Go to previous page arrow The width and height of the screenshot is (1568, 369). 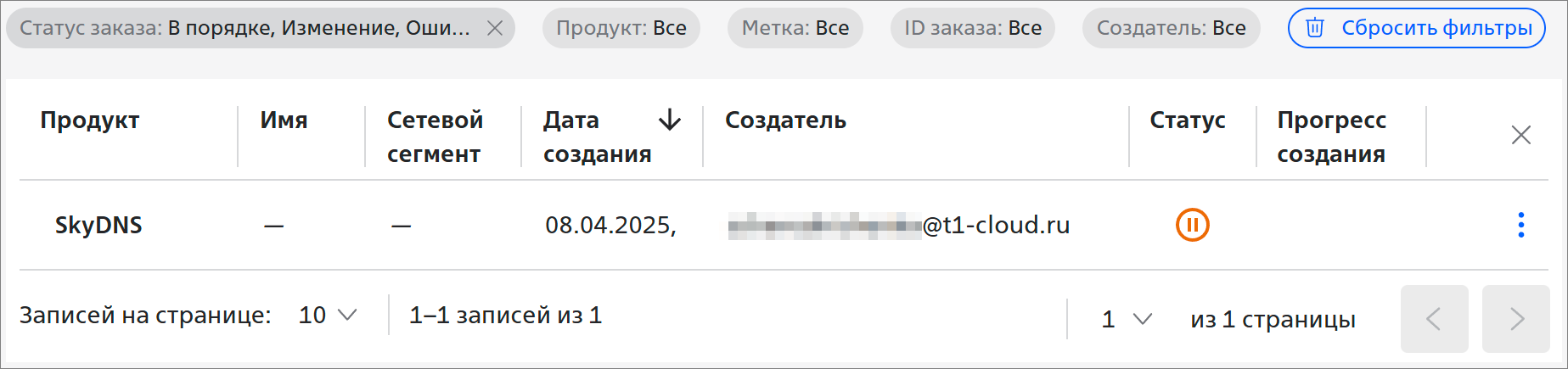click(1434, 319)
